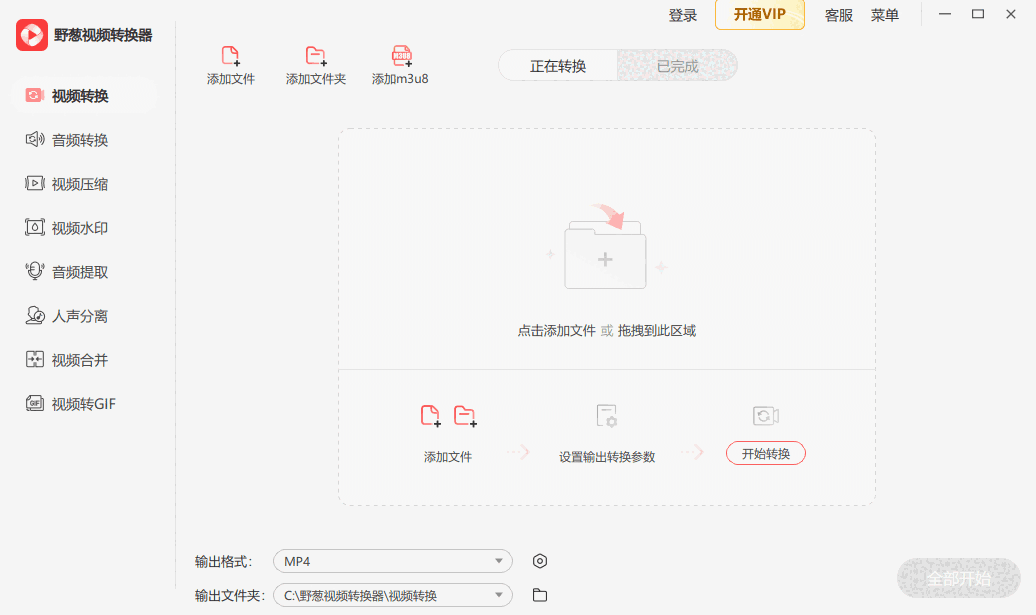The image size is (1036, 615).
Task: Open 人声分离 vocal separation tool
Action: tap(80, 316)
